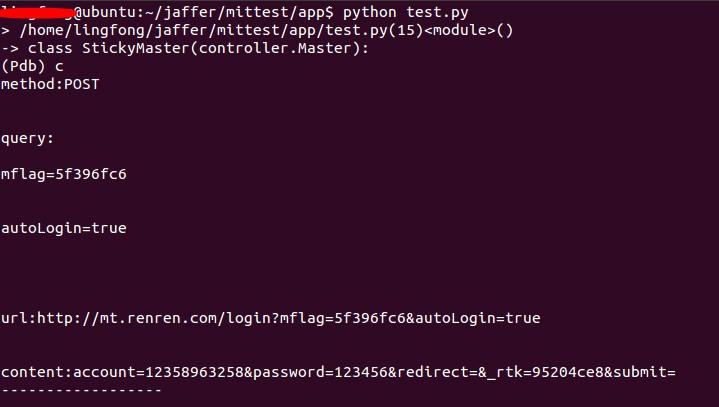Screen dimensions: 719x407
Task: Click the dashed separator line at bottom
Action: tap(80, 390)
